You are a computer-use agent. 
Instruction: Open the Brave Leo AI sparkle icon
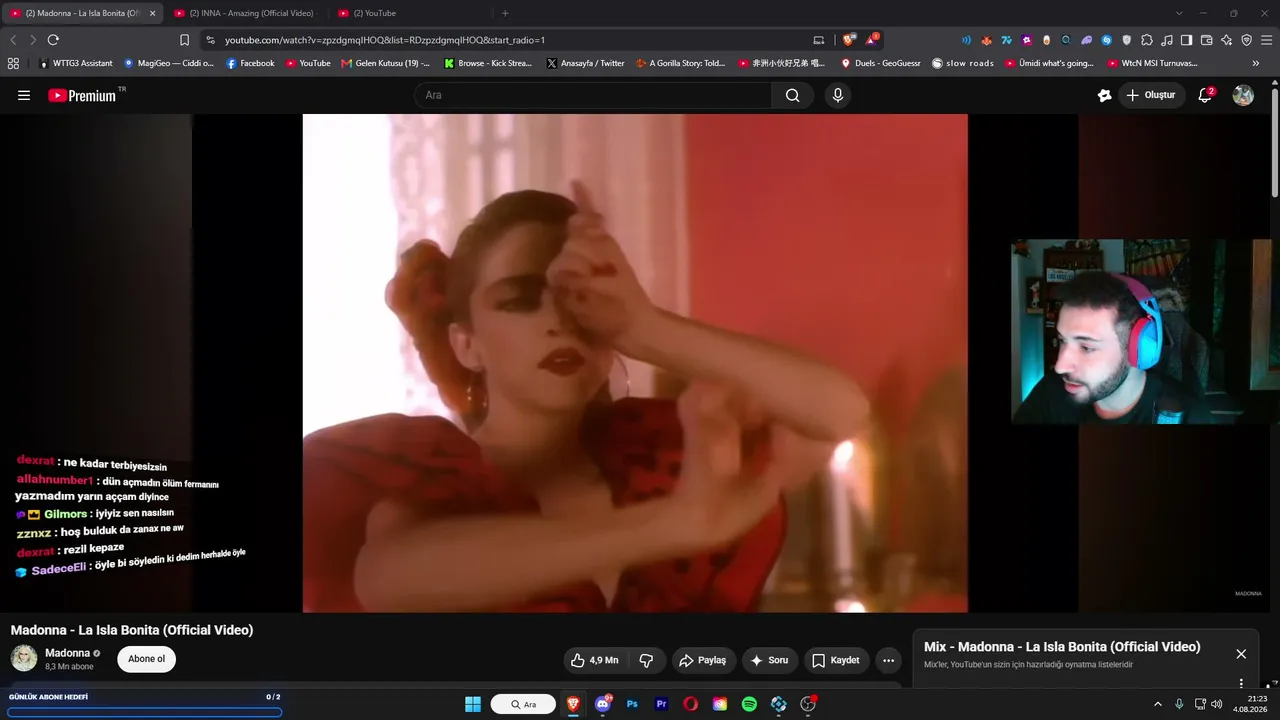[1226, 40]
